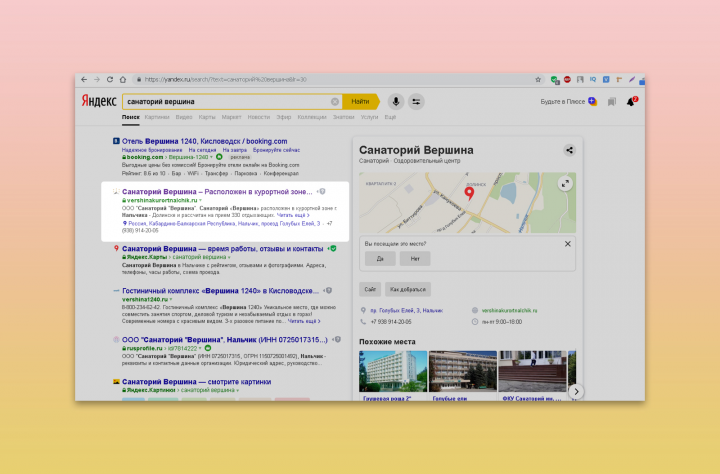Expand the vershina1240.ru URL dropdown arrow
This screenshot has height=474, width=720.
click(171, 299)
